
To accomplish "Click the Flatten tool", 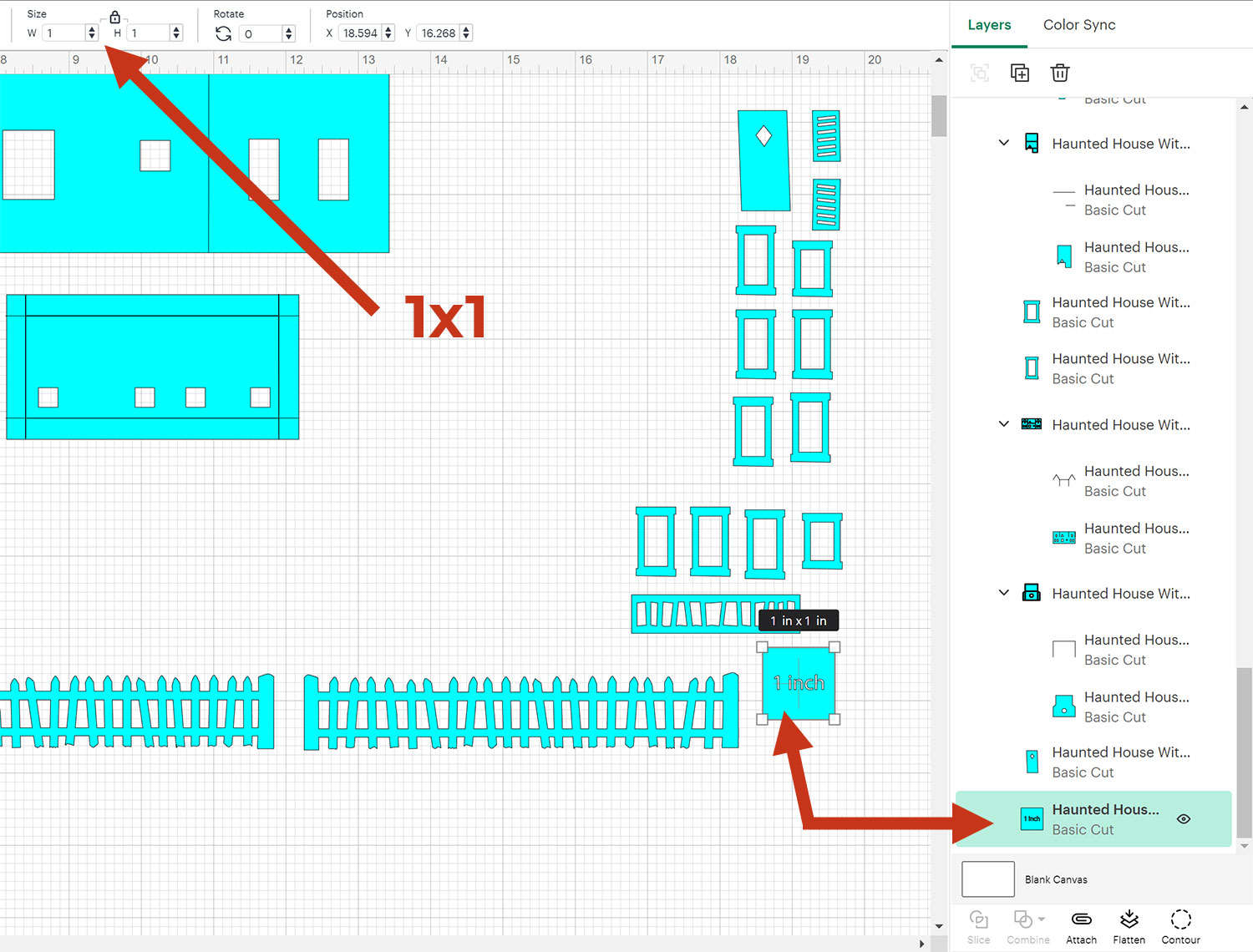I will point(1129,927).
